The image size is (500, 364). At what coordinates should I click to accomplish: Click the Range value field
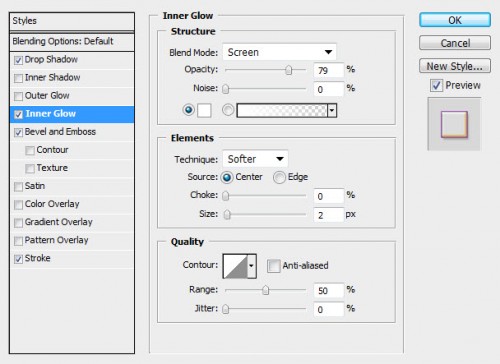tap(328, 291)
